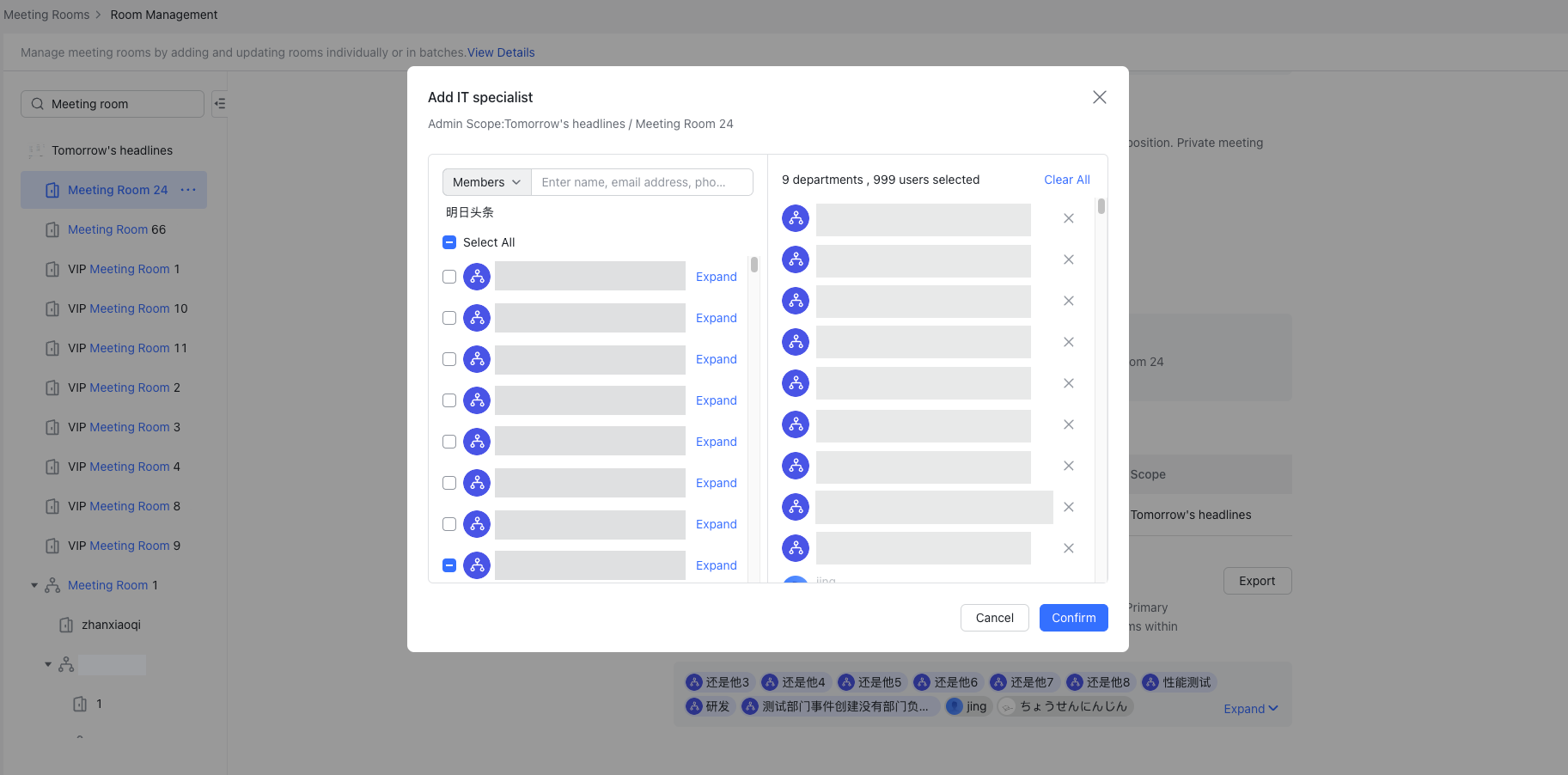Click Clear All selected users
This screenshot has width=1568, height=775.
tap(1066, 180)
